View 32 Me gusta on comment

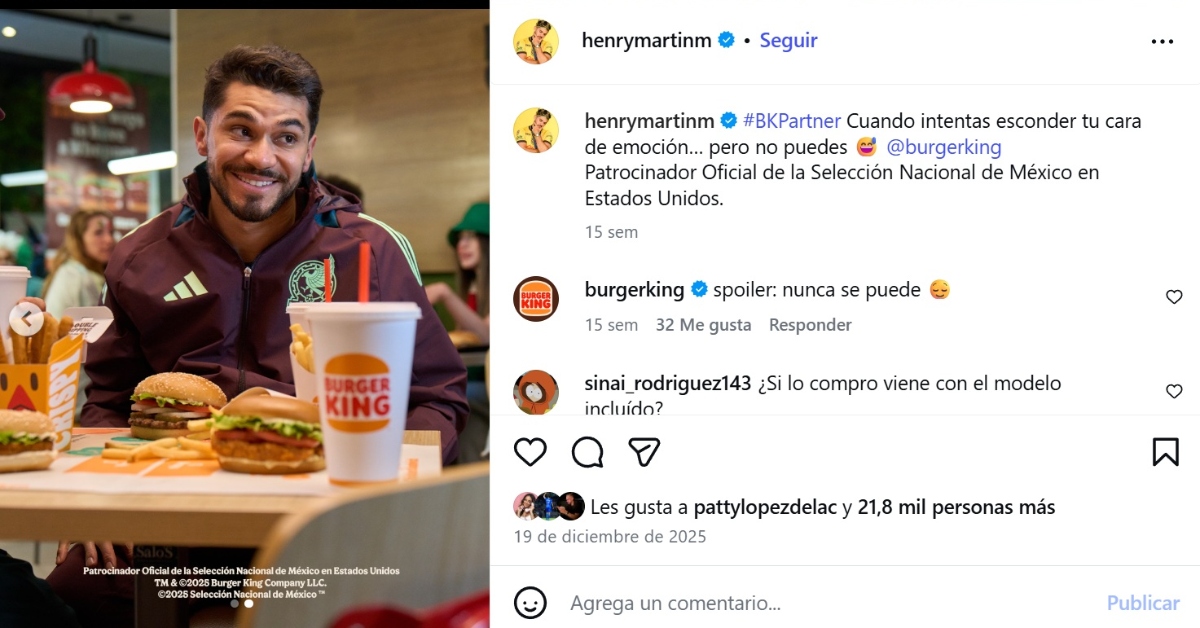click(x=703, y=325)
